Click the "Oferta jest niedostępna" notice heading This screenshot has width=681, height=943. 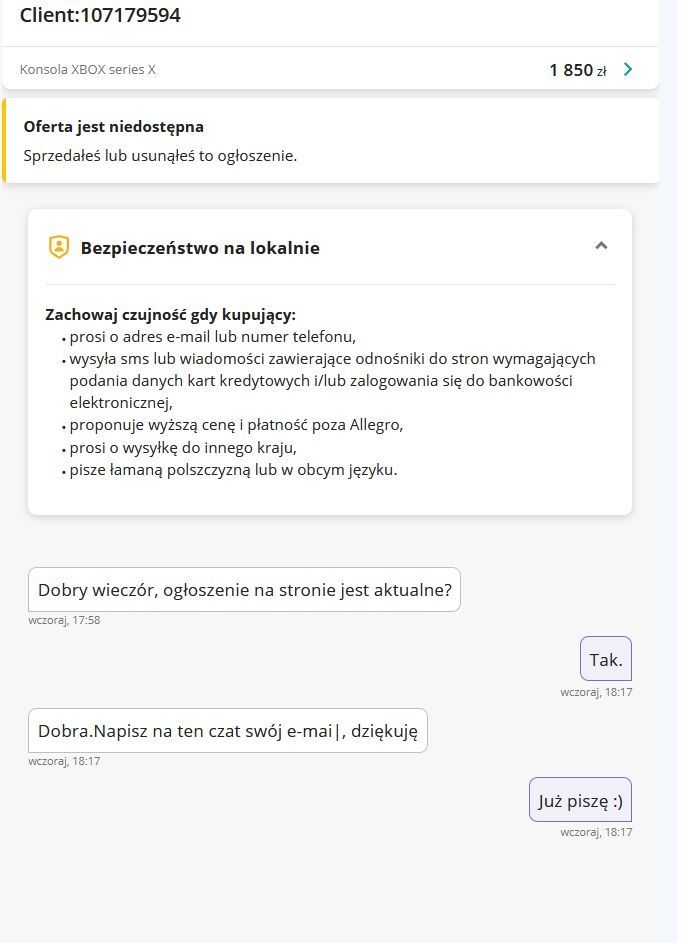point(114,127)
